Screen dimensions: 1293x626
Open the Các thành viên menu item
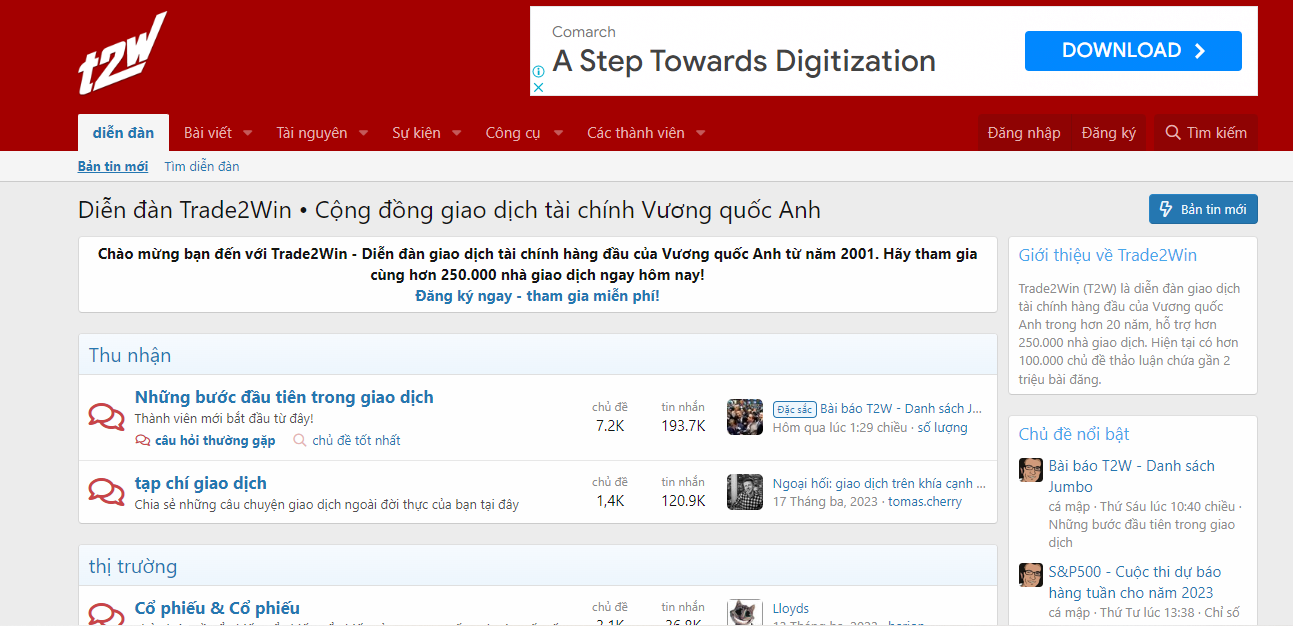tap(636, 133)
